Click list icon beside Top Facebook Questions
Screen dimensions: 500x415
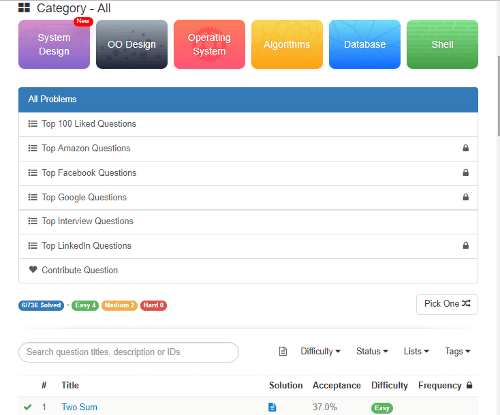[x=33, y=173]
